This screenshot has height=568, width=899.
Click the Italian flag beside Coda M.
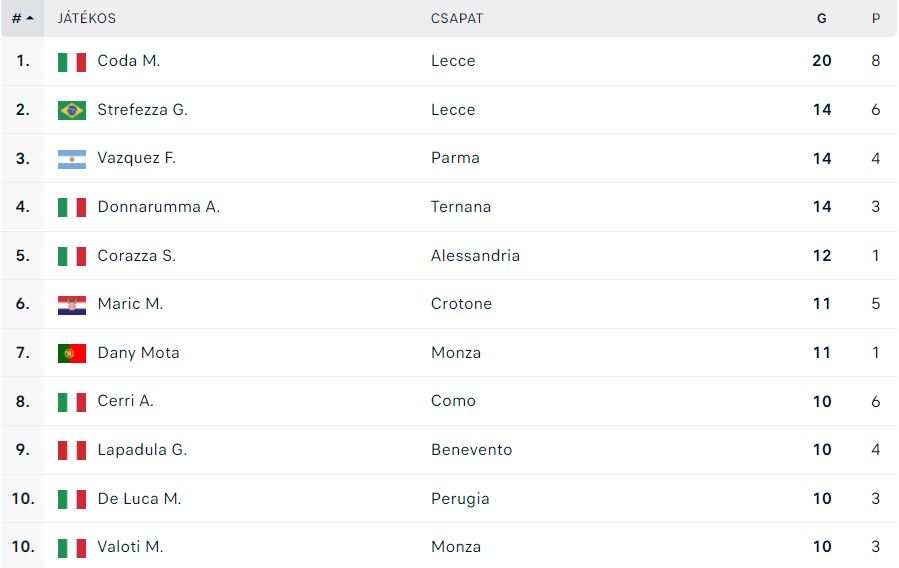pyautogui.click(x=72, y=62)
